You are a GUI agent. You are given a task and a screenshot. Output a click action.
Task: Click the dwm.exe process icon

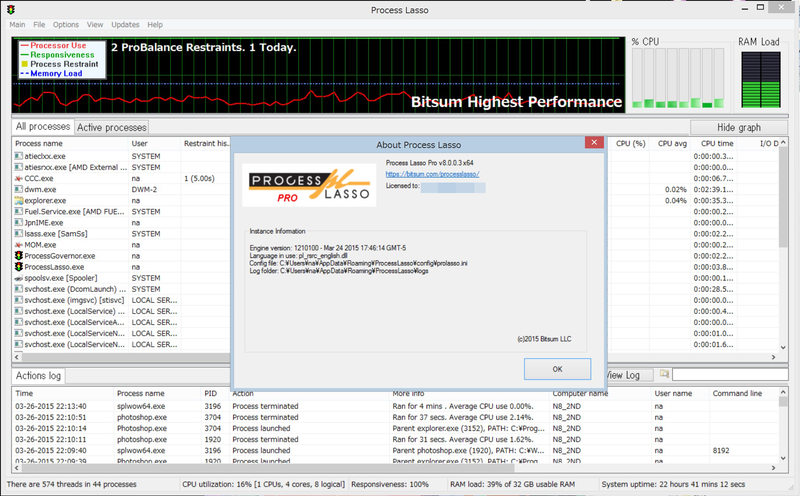[x=19, y=189]
